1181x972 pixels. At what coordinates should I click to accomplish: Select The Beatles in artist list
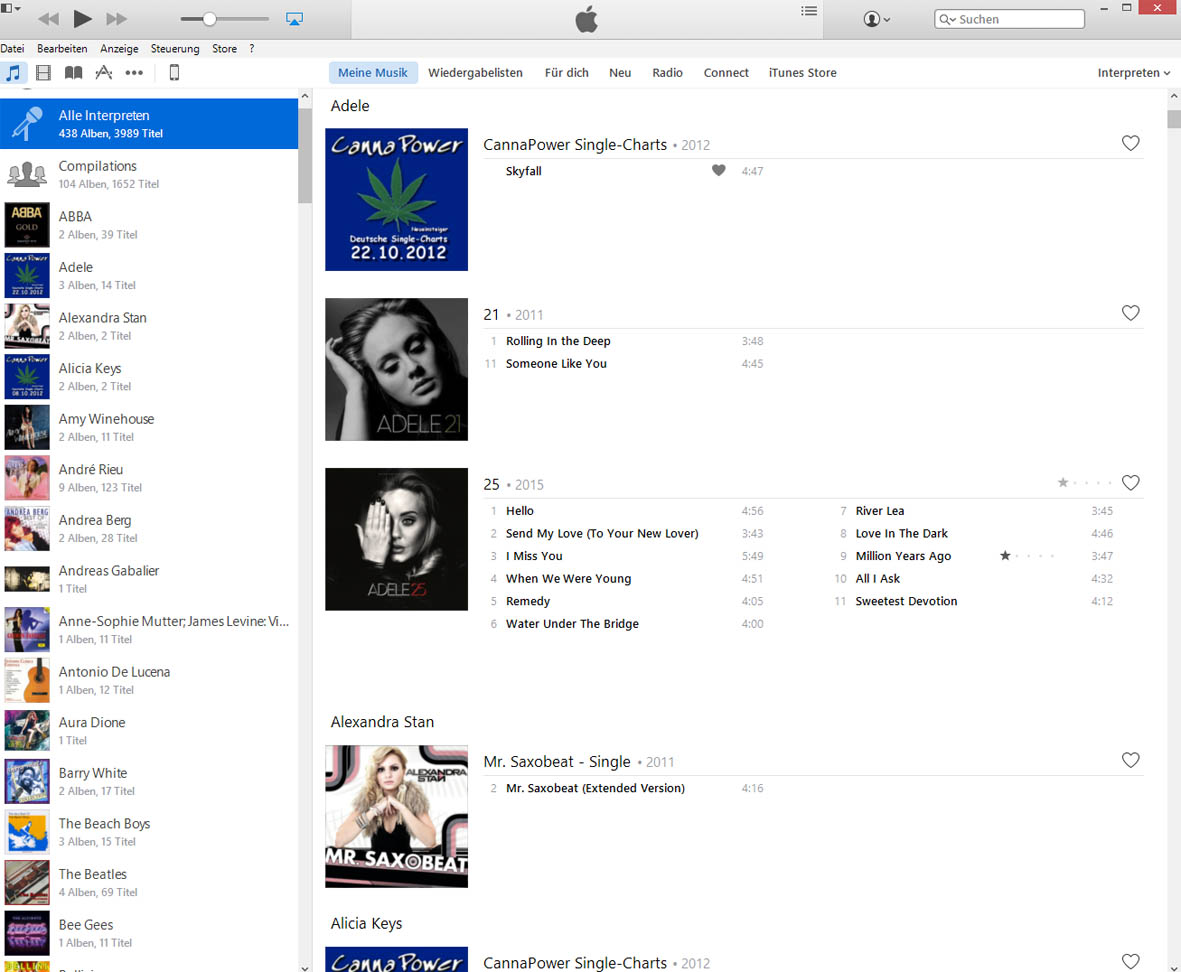click(x=149, y=882)
